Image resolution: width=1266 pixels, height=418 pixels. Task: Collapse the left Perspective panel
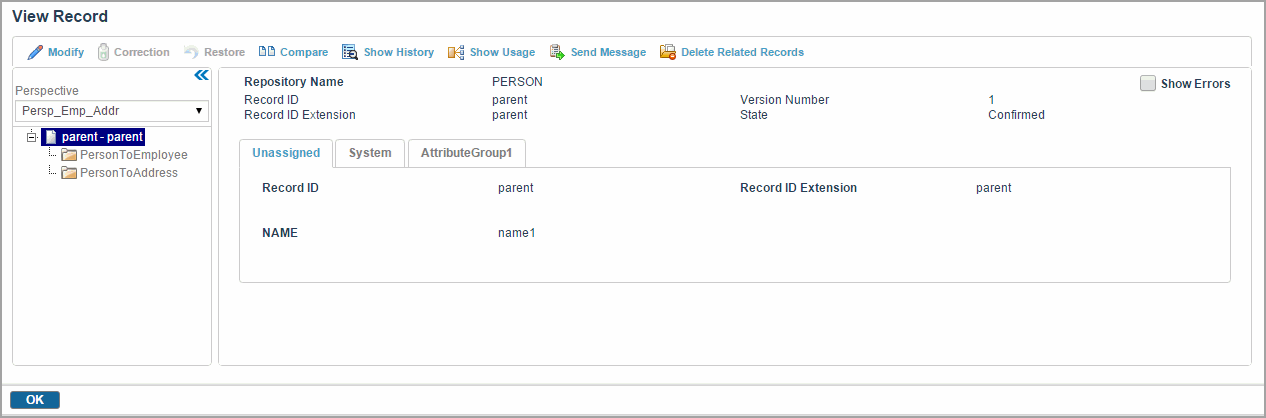click(200, 75)
